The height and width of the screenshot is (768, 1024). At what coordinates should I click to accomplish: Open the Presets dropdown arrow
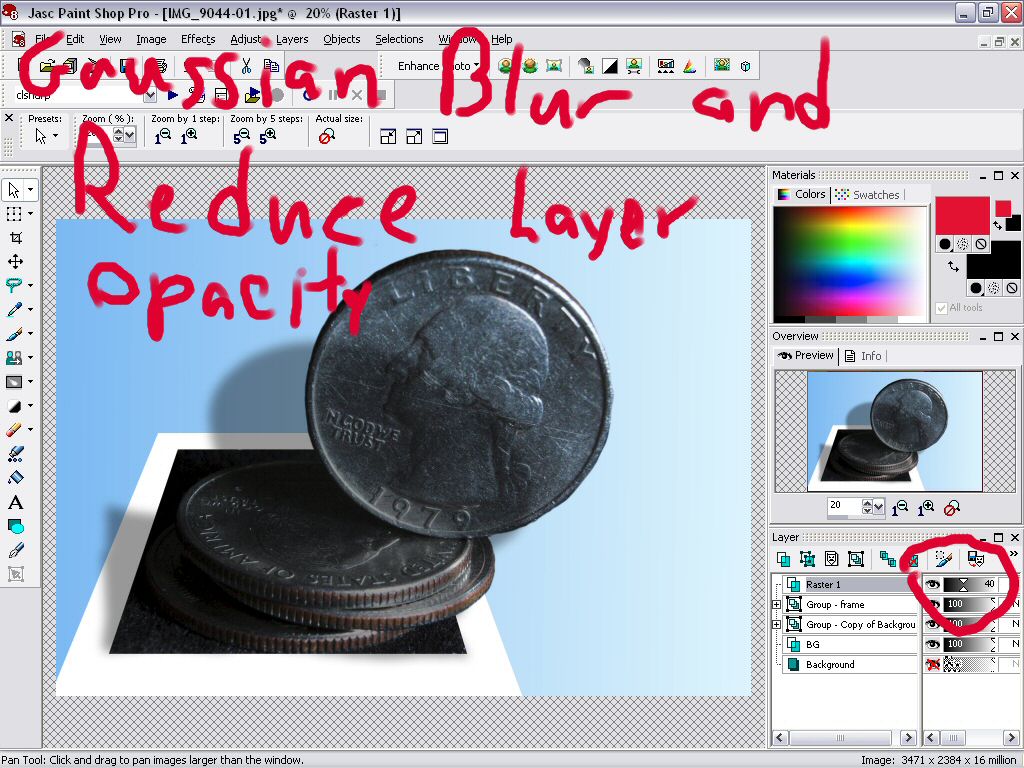click(x=55, y=136)
